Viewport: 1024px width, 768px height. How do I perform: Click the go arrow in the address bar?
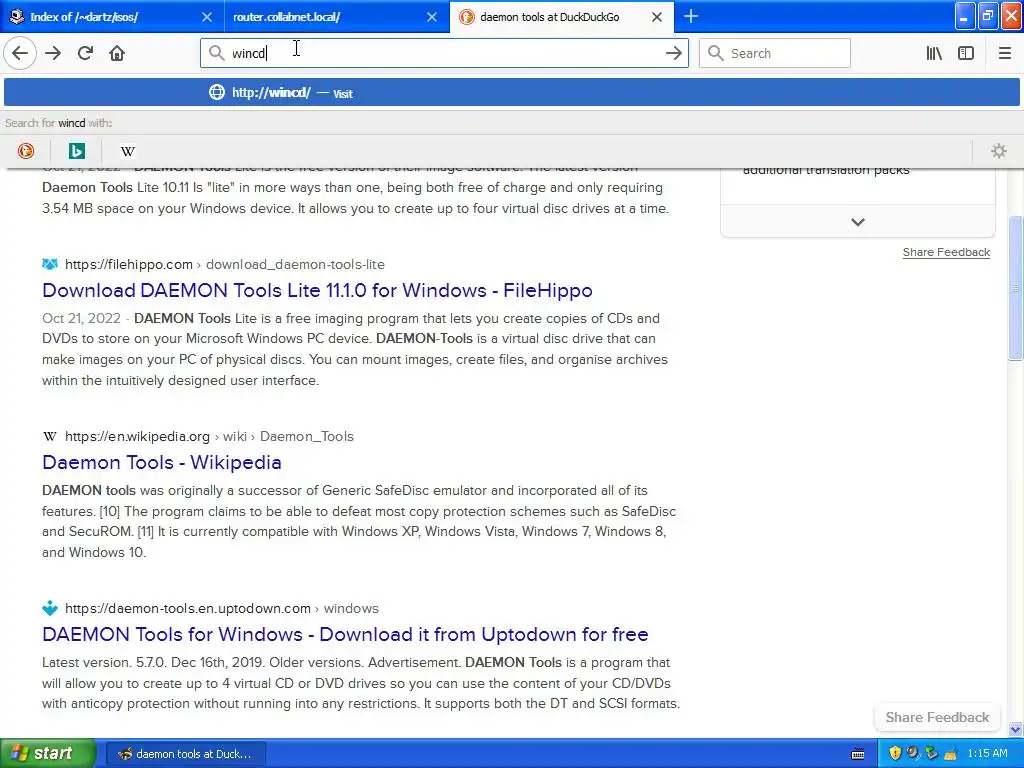(673, 53)
